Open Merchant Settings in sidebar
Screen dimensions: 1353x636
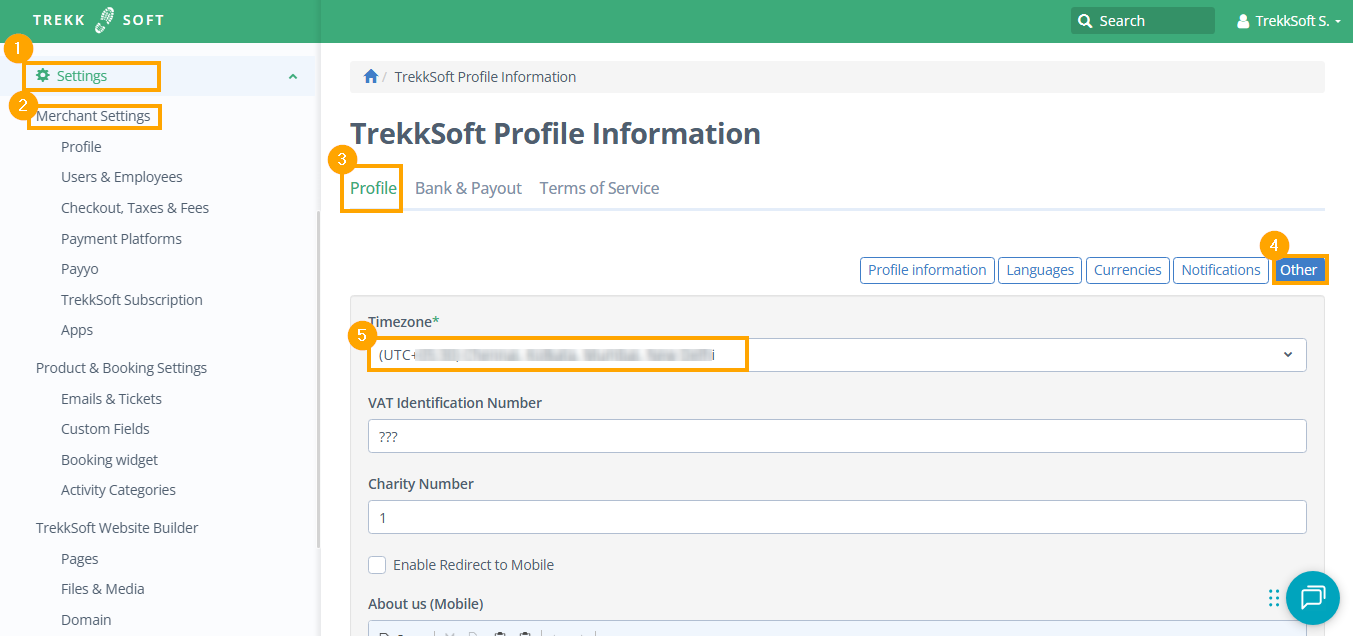(x=93, y=116)
